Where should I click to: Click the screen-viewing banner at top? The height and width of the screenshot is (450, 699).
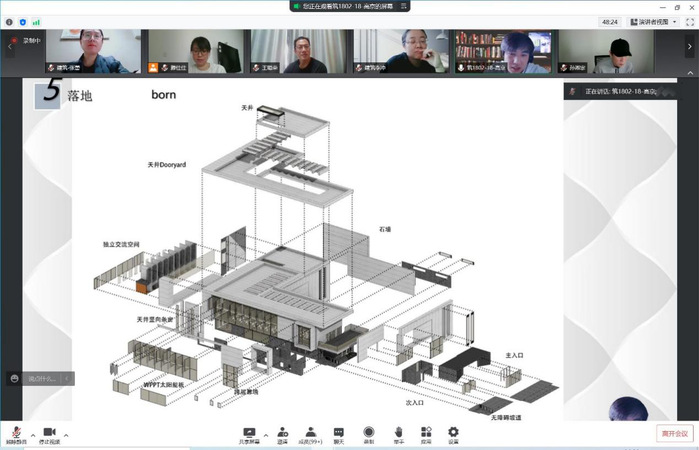[349, 6]
